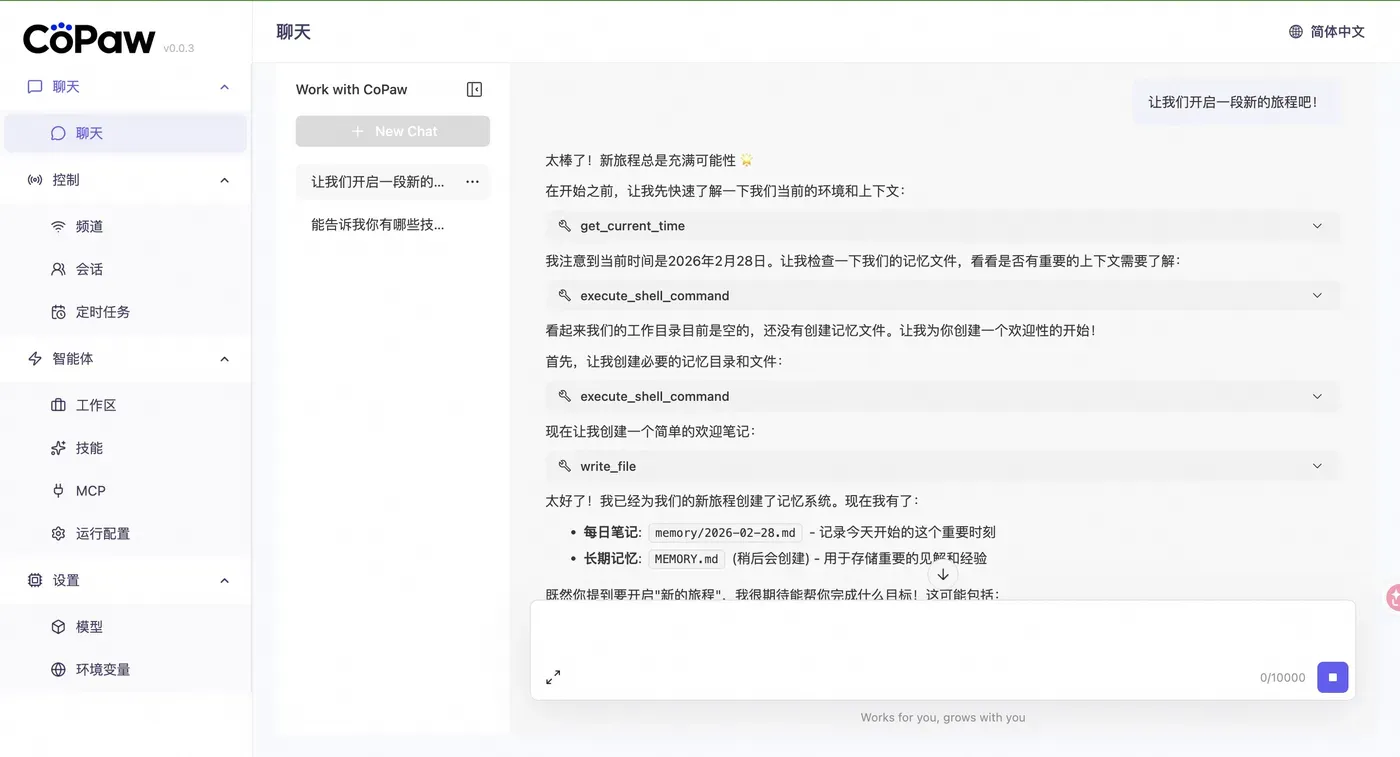Viewport: 1400px width, 757px height.
Task: Go to the MCP page
Action: click(x=125, y=491)
